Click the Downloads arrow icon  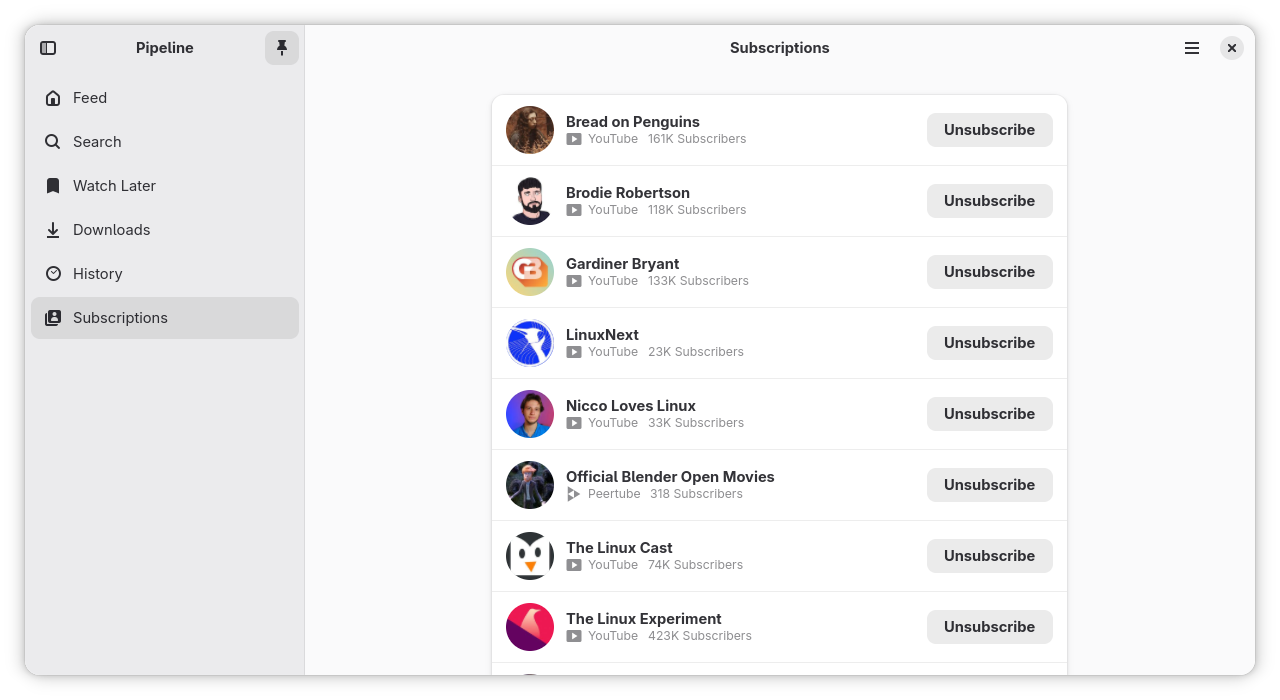click(53, 230)
